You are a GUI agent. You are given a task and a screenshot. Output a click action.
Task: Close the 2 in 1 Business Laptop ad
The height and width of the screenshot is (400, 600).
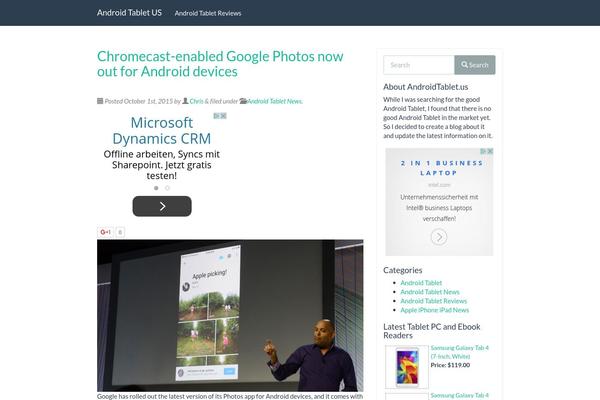click(x=490, y=151)
